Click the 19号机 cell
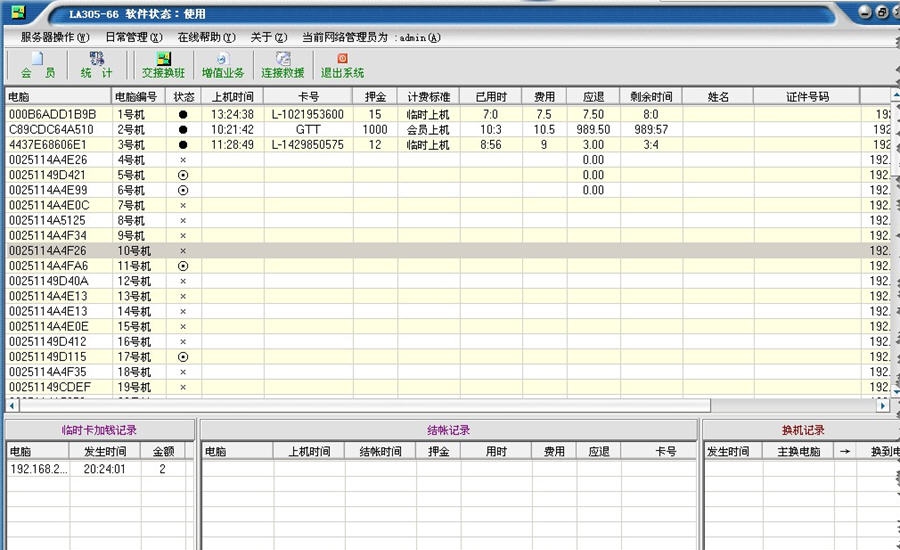Viewport: 900px width, 550px height. coord(138,387)
